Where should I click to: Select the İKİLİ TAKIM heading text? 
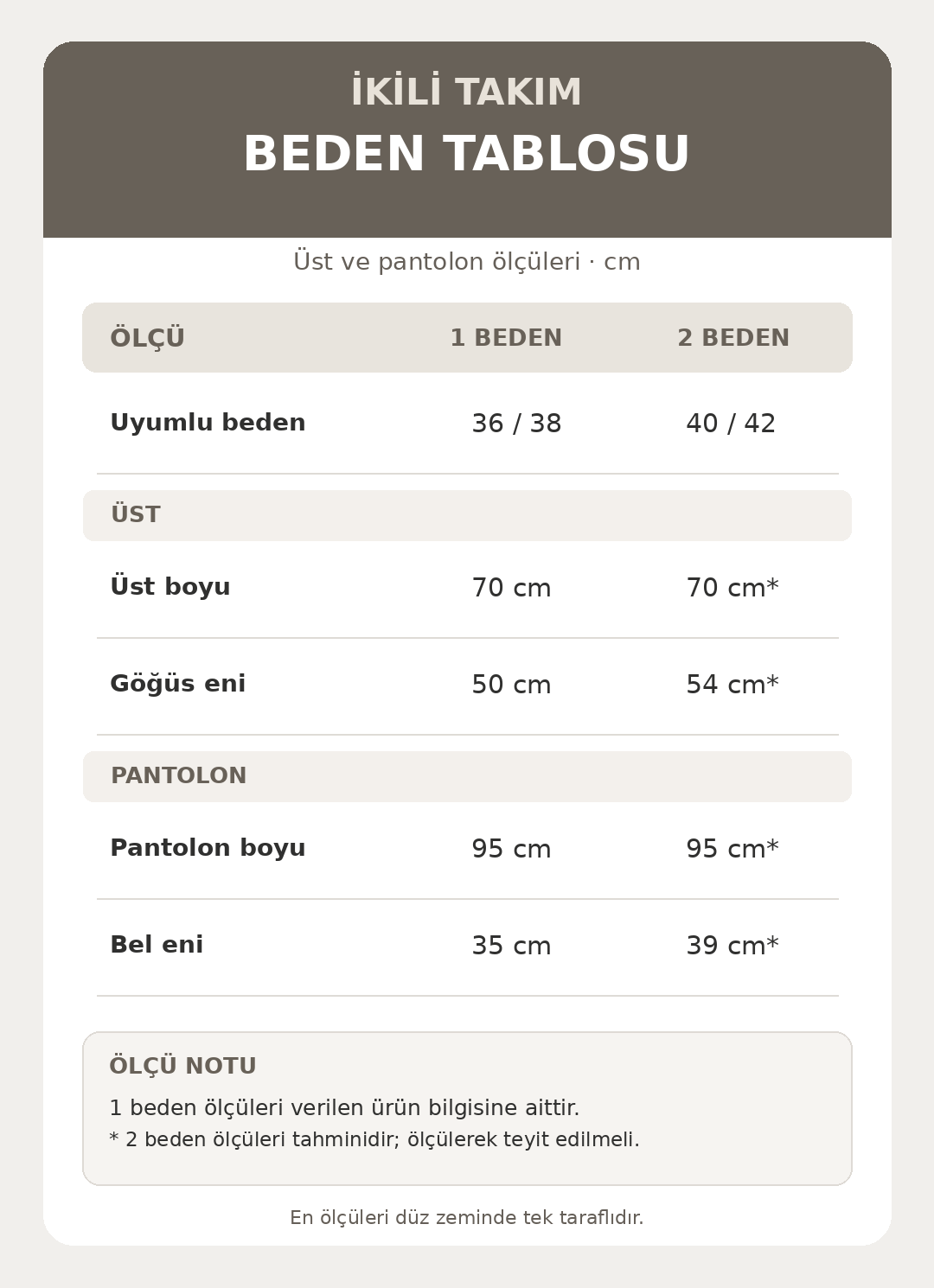(x=467, y=92)
